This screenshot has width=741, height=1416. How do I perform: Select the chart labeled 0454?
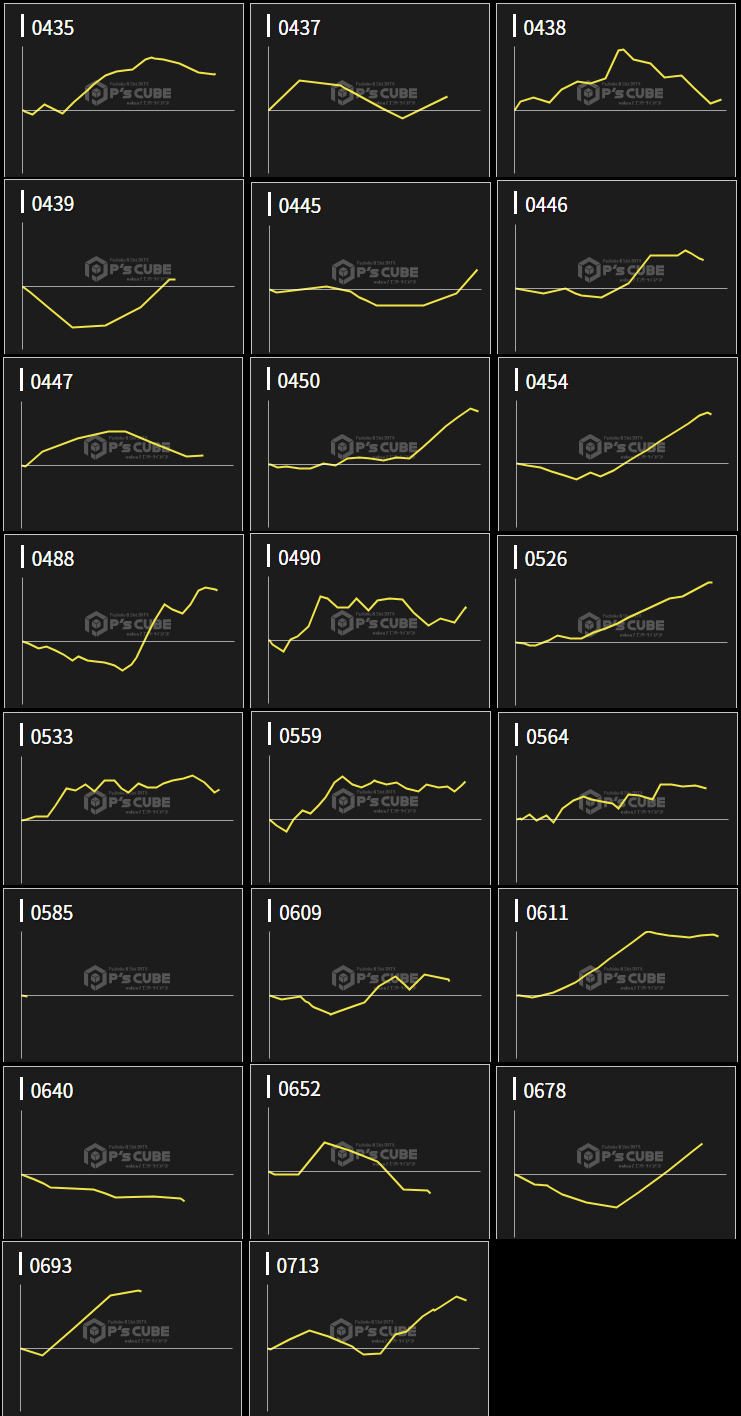(616, 444)
